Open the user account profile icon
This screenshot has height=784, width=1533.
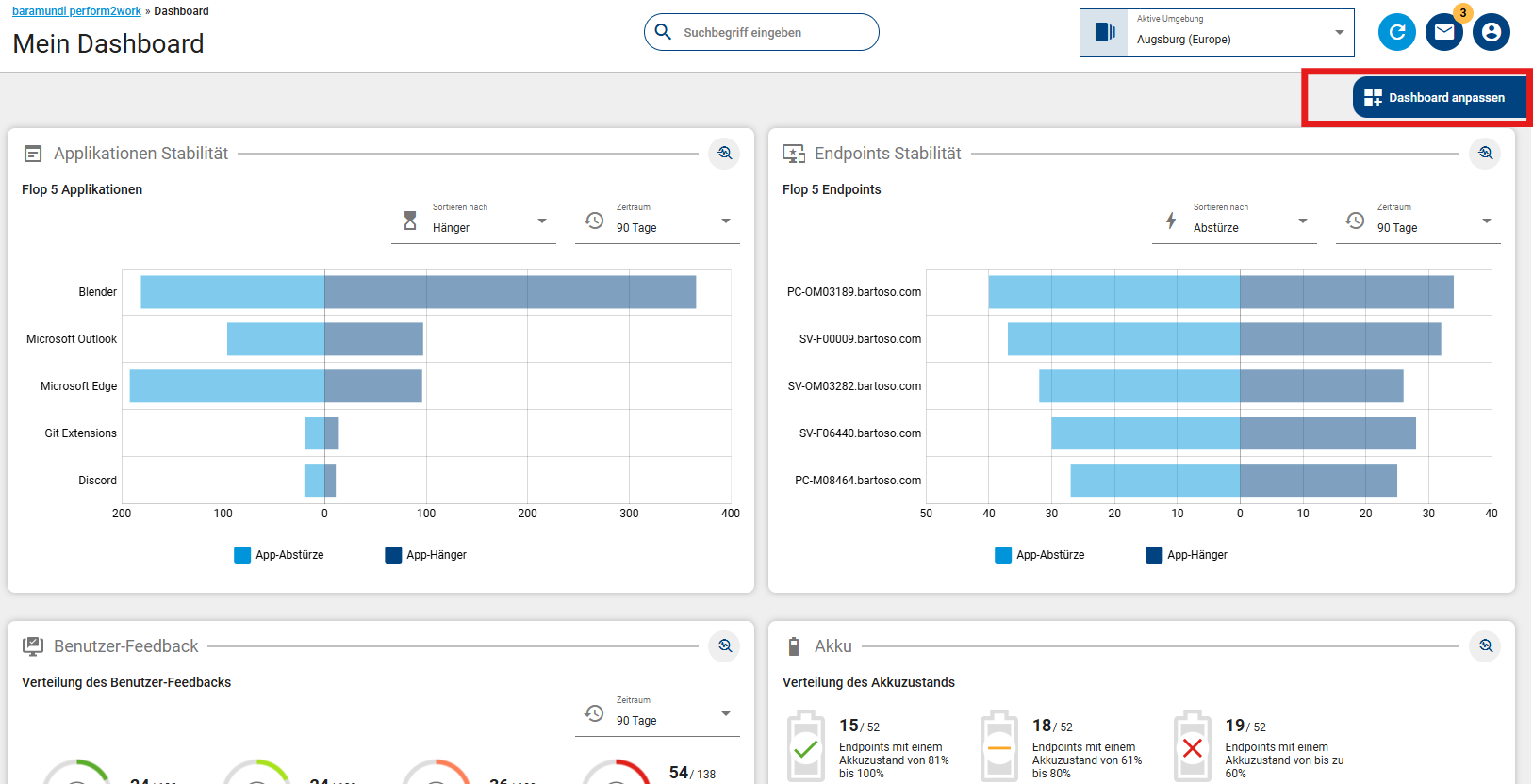pyautogui.click(x=1491, y=32)
